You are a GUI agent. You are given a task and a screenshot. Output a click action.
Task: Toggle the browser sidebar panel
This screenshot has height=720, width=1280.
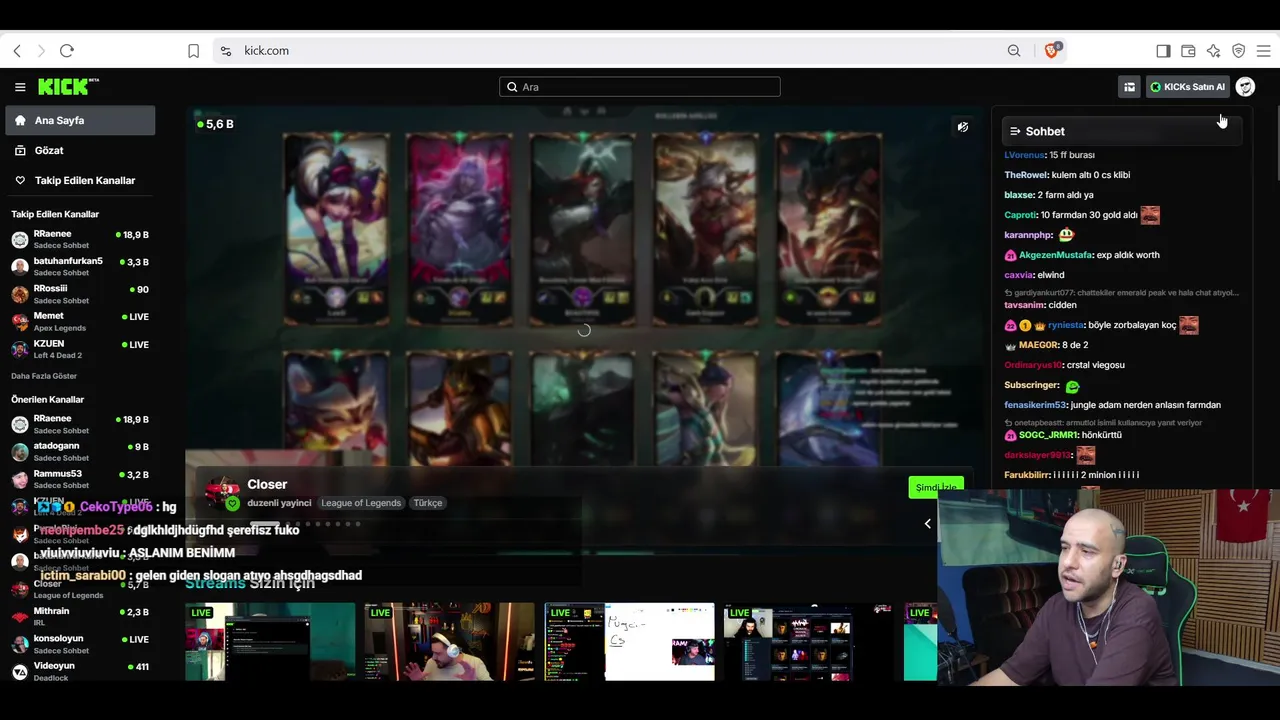point(1163,51)
